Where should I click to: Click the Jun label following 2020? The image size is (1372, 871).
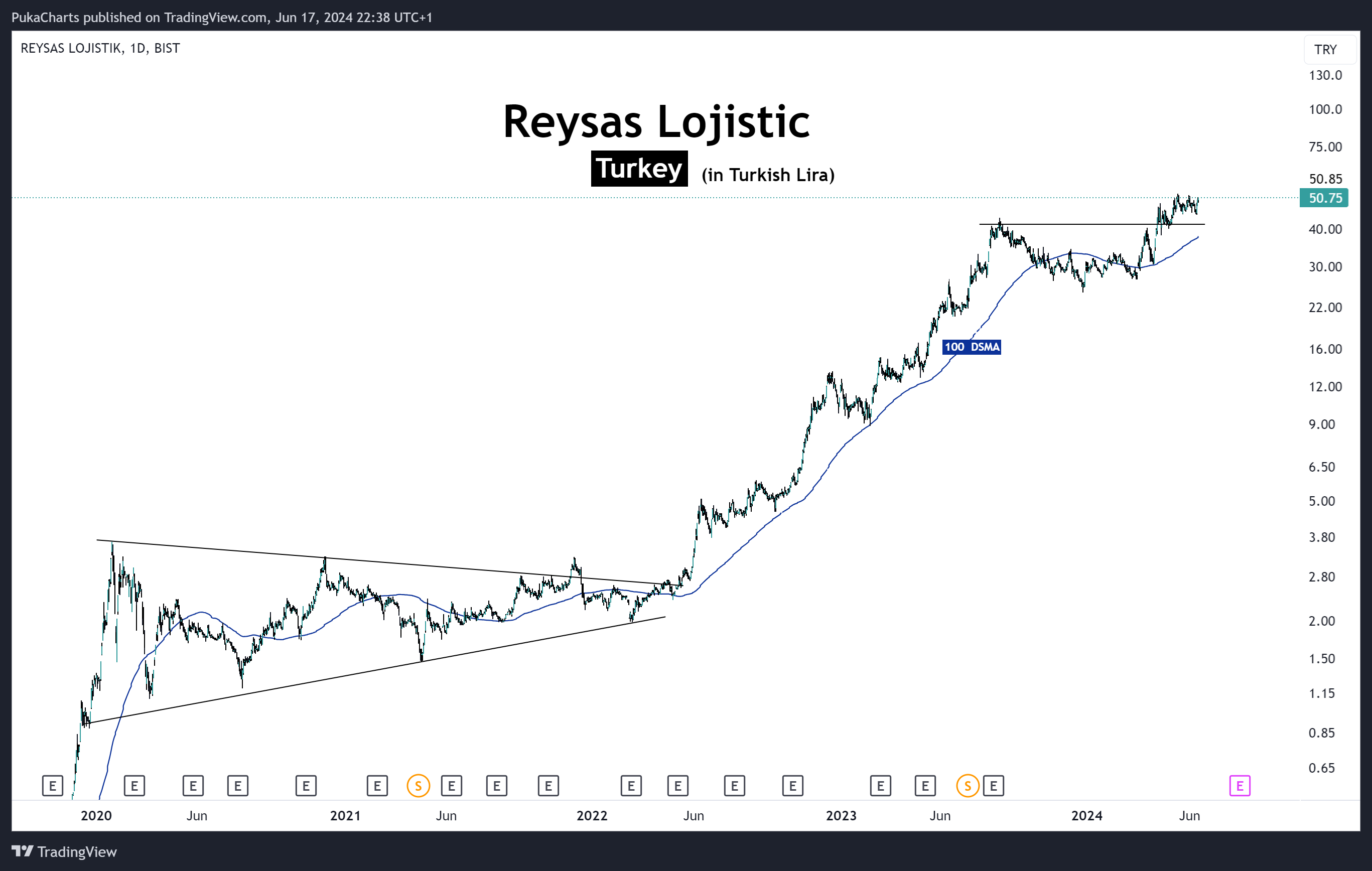(197, 816)
